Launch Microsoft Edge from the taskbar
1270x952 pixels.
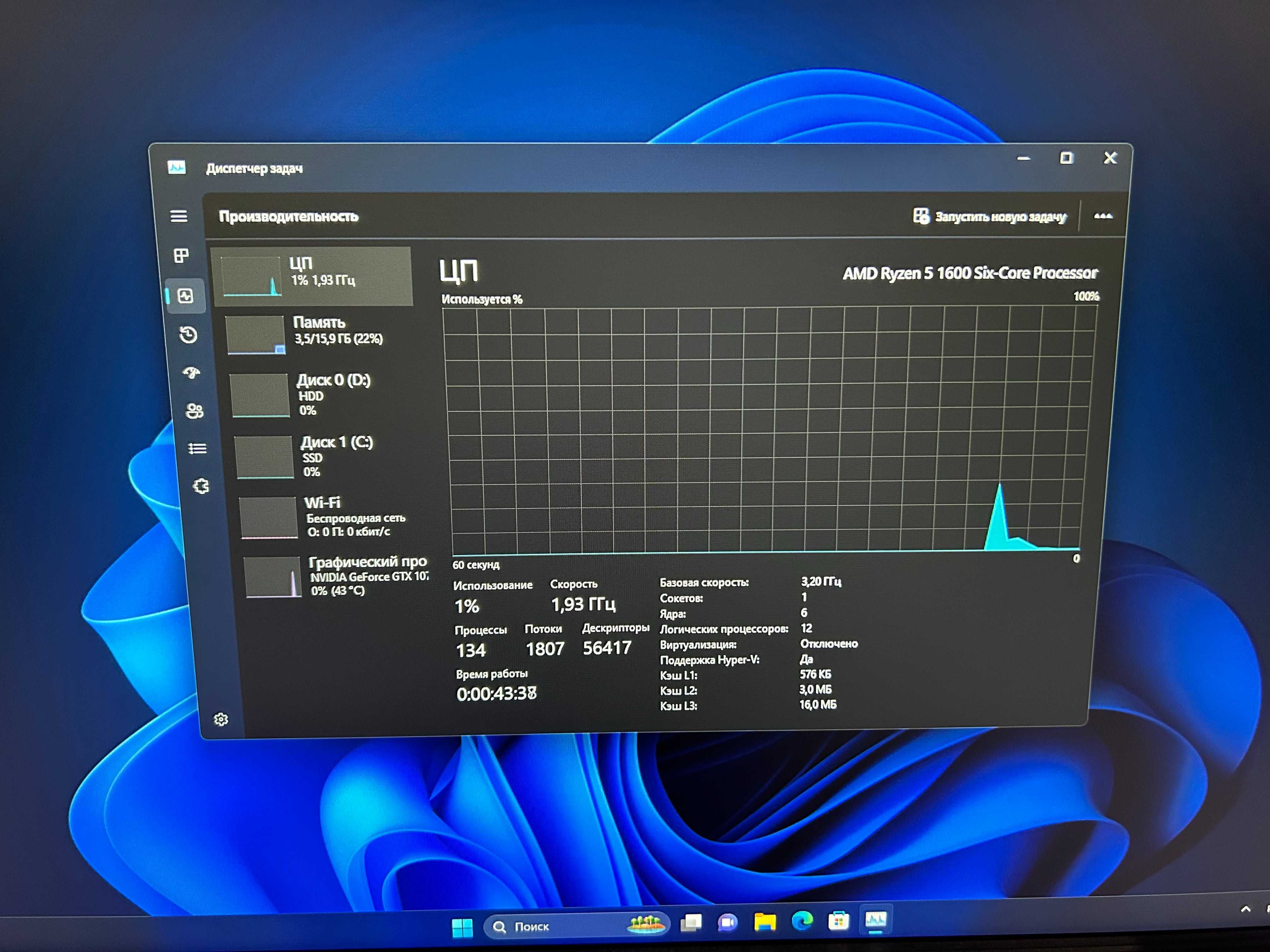(802, 921)
